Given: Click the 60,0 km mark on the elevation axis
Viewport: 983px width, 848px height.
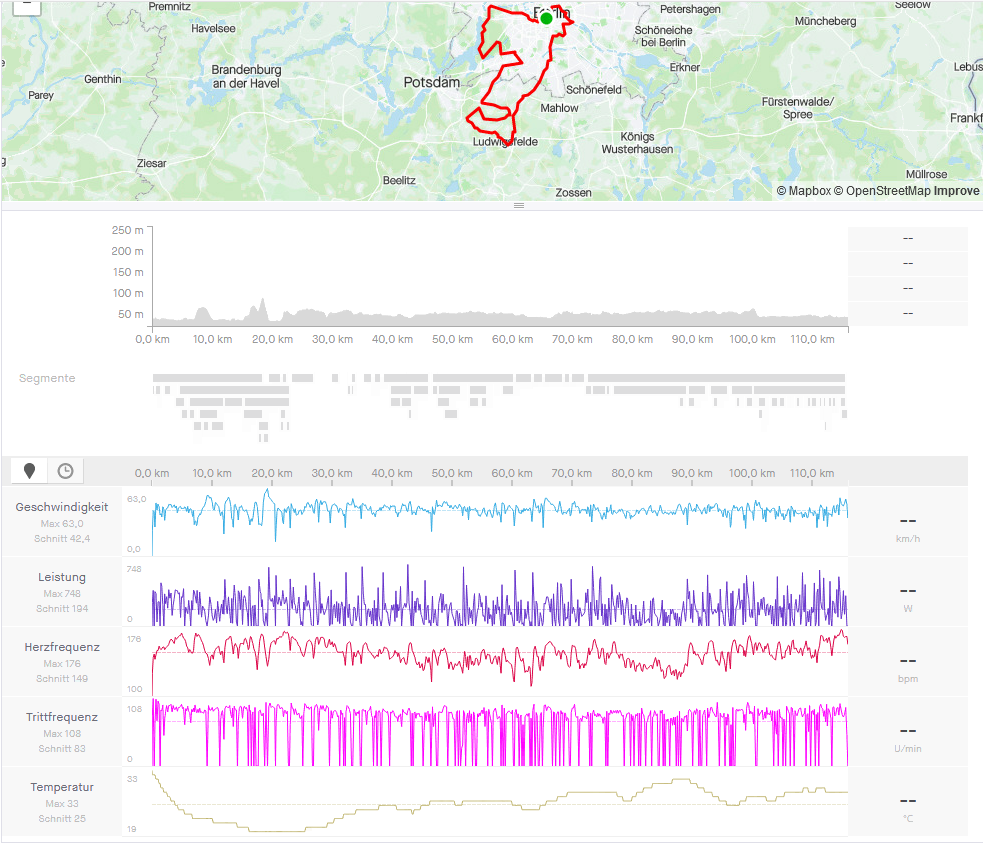Looking at the screenshot, I should pos(512,339).
